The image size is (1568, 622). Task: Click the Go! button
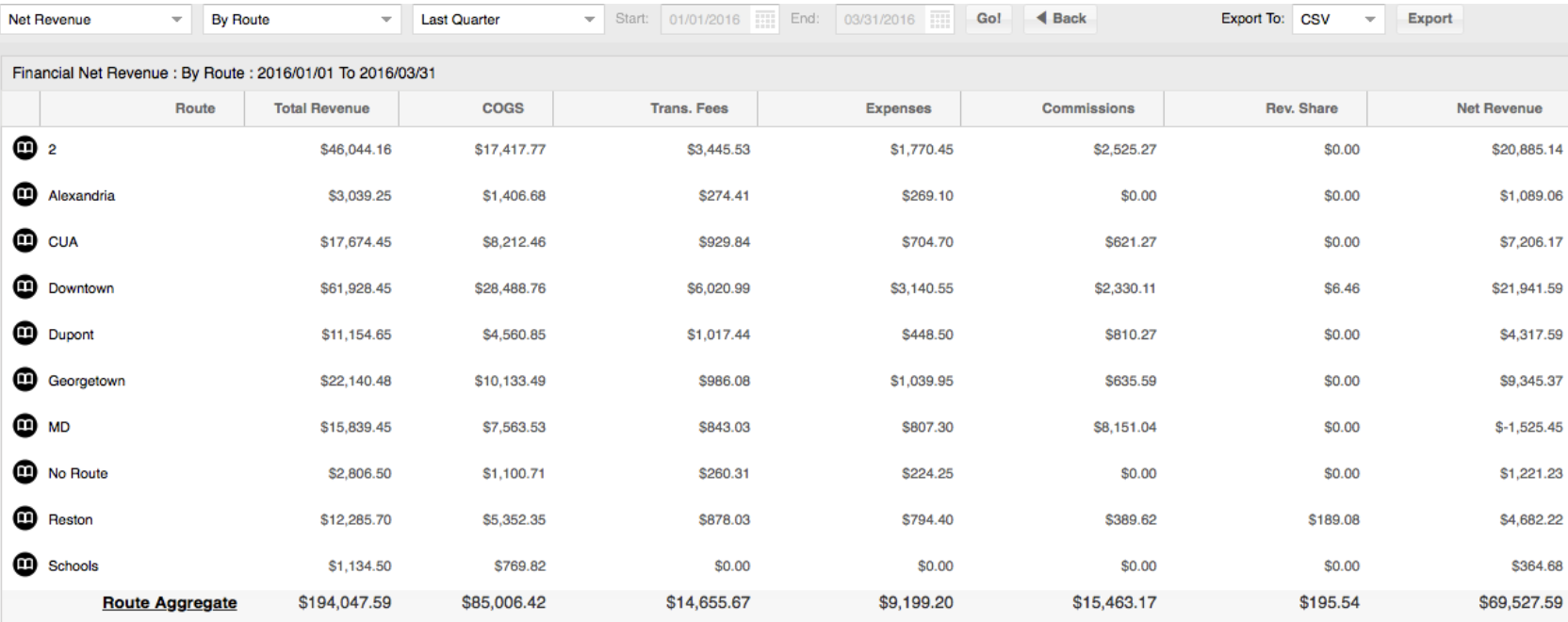988,19
